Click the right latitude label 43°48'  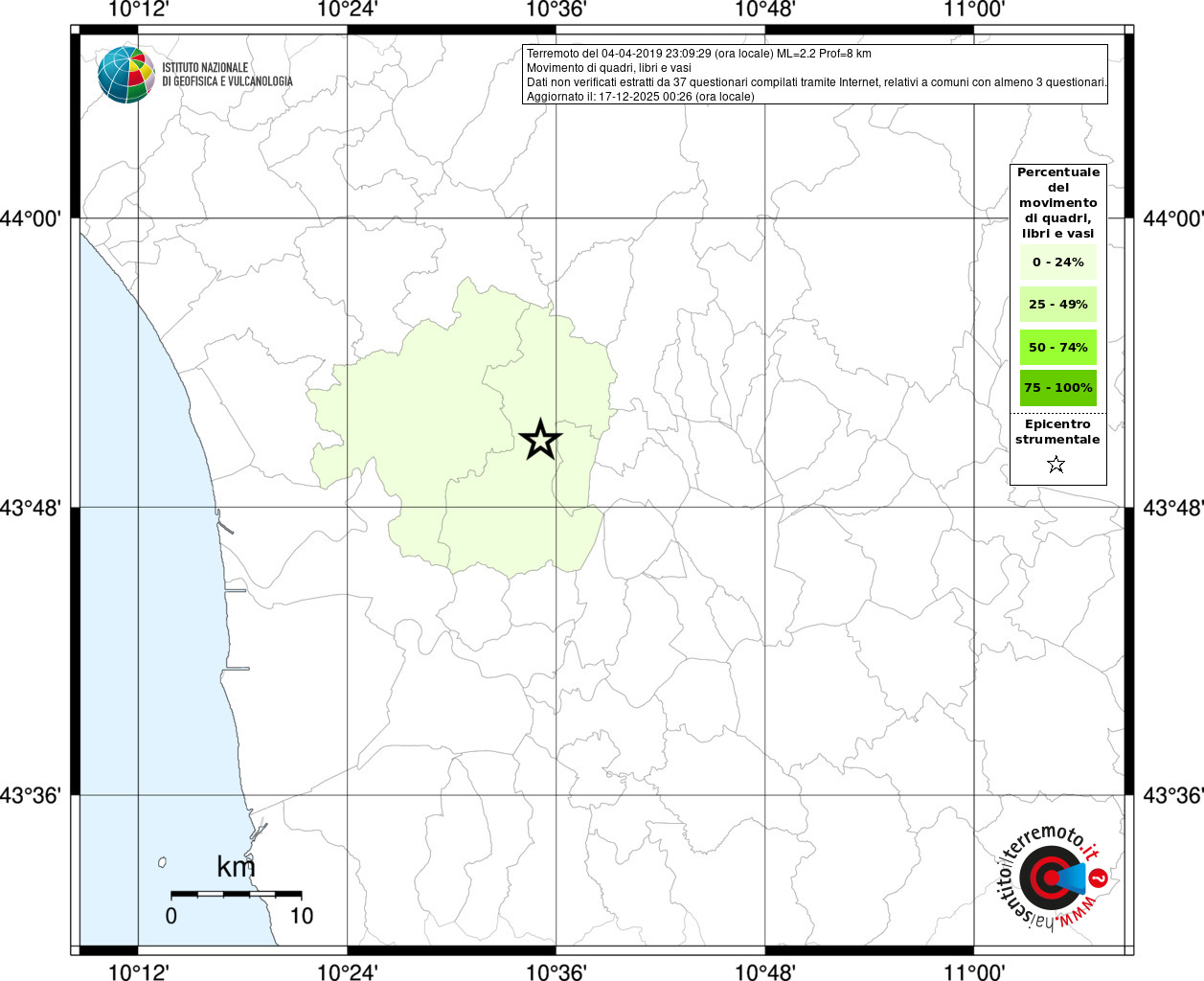tap(1173, 508)
